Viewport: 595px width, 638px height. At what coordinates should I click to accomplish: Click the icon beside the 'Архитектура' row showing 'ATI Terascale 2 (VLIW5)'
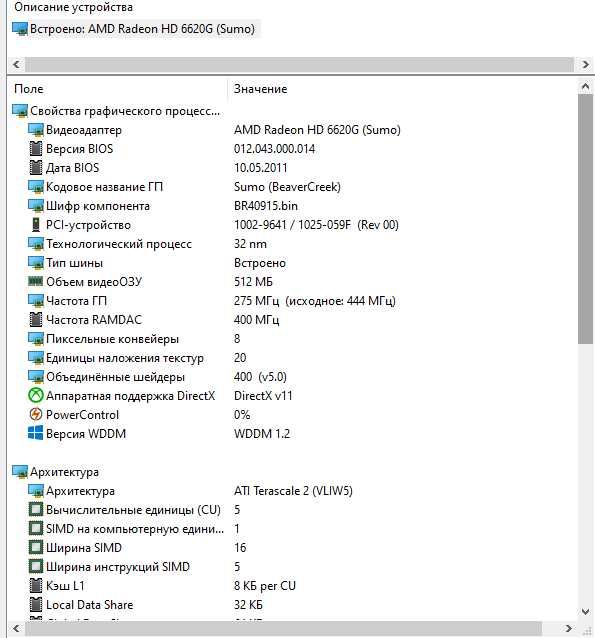coord(36,491)
